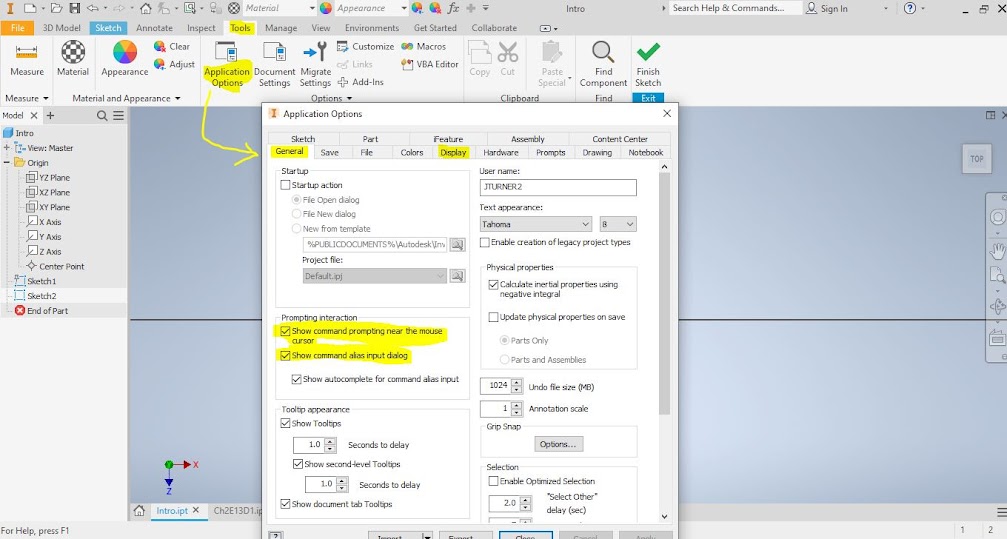Click the Grip Snap Options button
Screen dimensions: 1007x539
tap(558, 444)
